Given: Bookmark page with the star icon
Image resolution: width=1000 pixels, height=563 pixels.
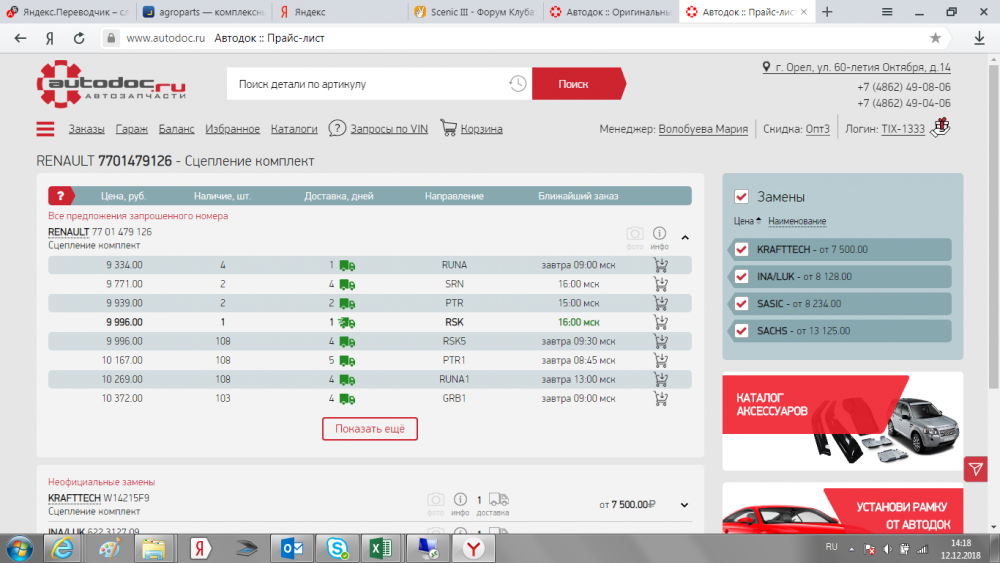Looking at the screenshot, I should [935, 38].
